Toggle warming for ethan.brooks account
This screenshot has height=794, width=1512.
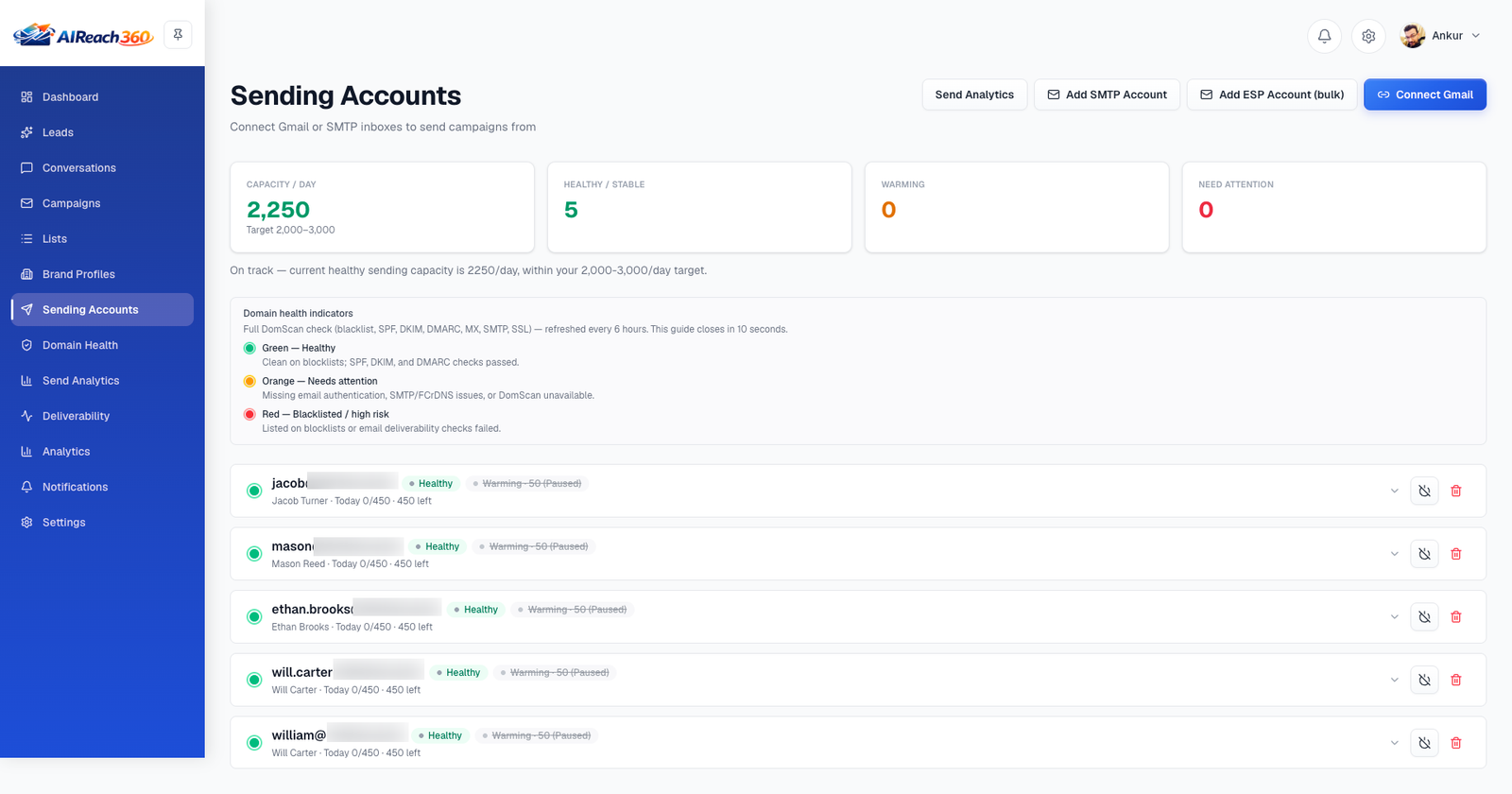coord(1424,617)
